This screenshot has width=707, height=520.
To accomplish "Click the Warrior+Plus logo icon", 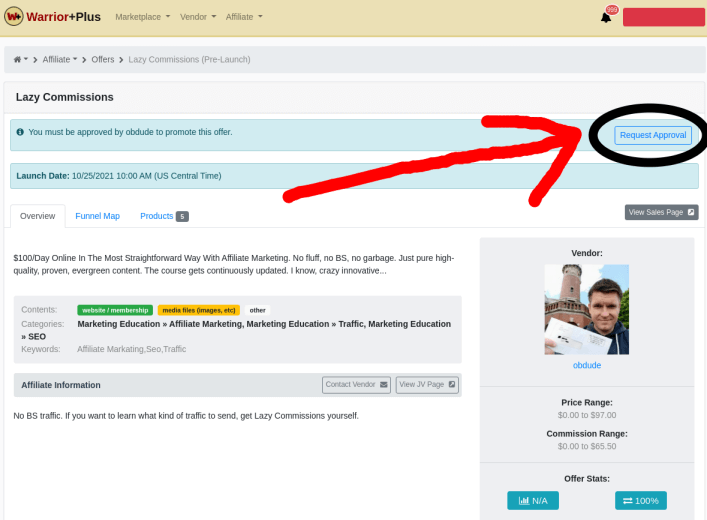I will coord(15,17).
